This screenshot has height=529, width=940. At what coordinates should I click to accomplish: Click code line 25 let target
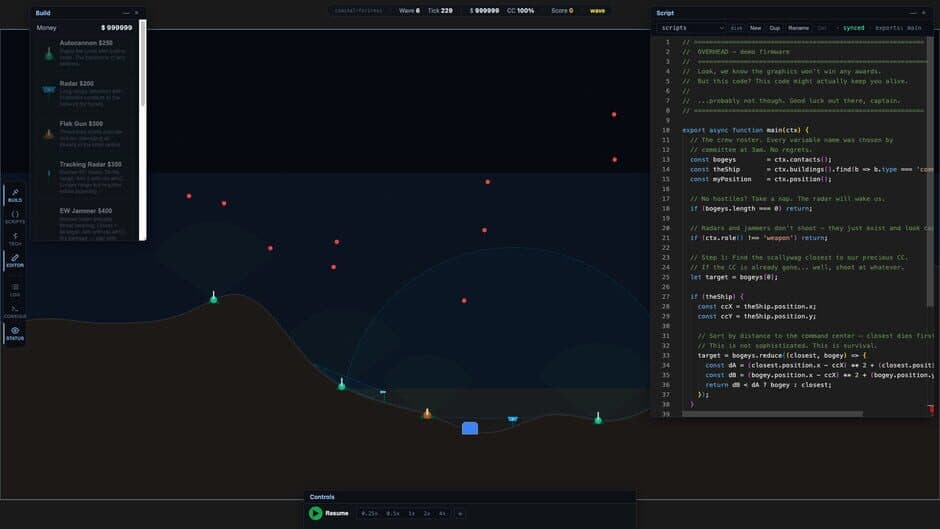click(734, 277)
